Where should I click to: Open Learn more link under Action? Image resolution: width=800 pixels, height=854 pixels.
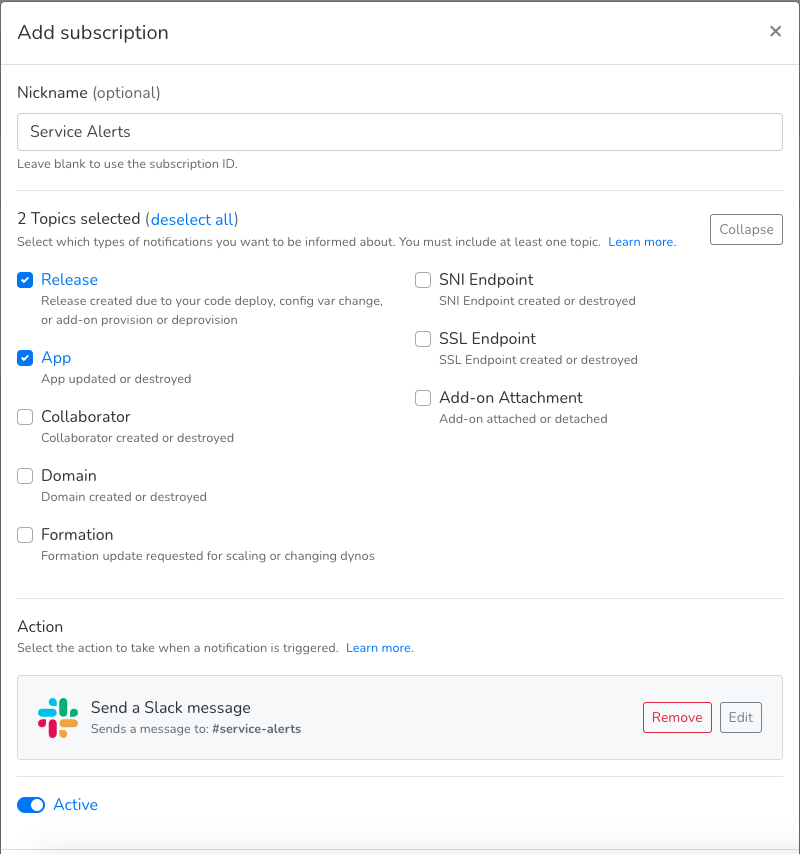click(378, 648)
